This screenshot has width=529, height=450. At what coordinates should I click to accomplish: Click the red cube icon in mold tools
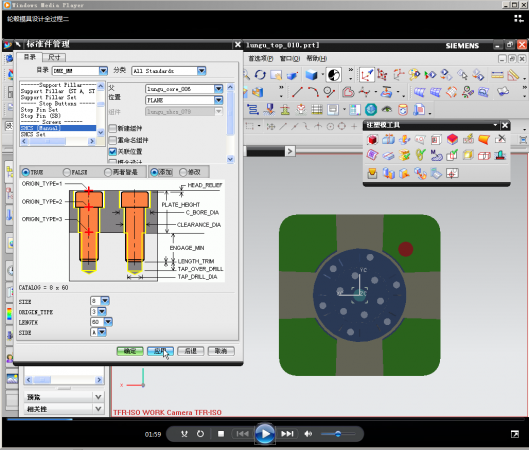point(372,139)
